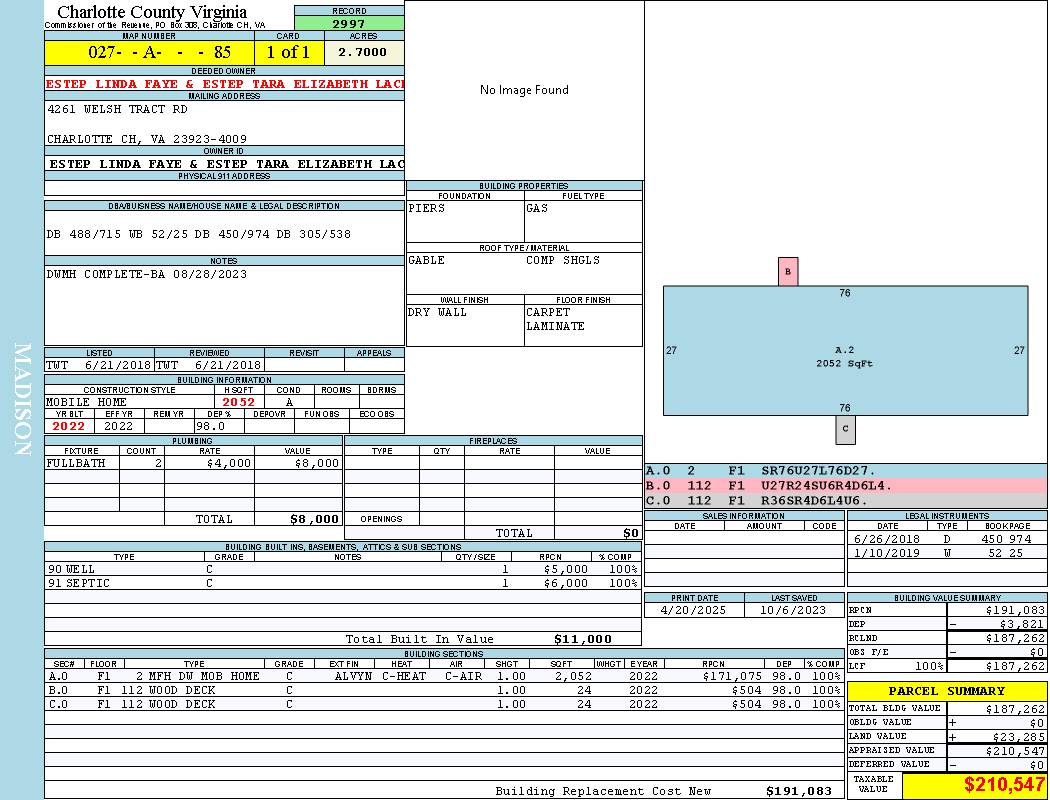
Task: Select the 91 SEPTIC built-in row
Action: [x=342, y=582]
